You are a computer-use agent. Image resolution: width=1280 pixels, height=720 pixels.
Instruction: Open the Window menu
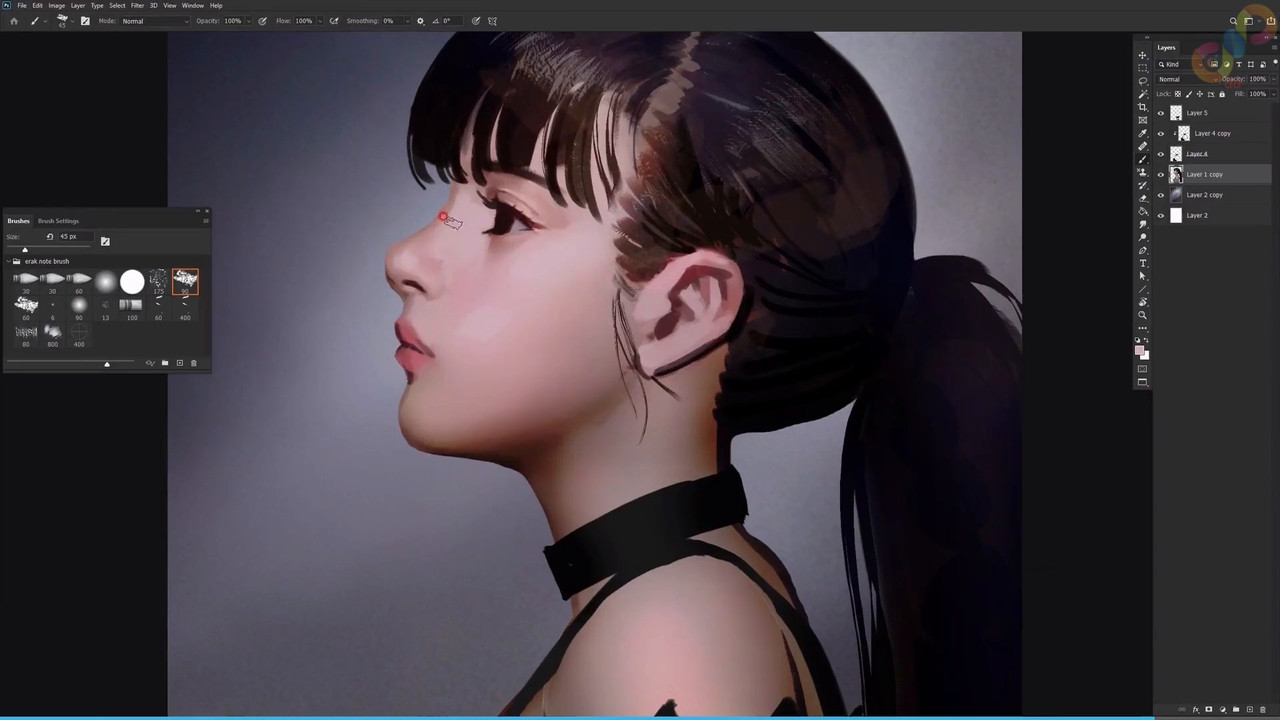193,5
